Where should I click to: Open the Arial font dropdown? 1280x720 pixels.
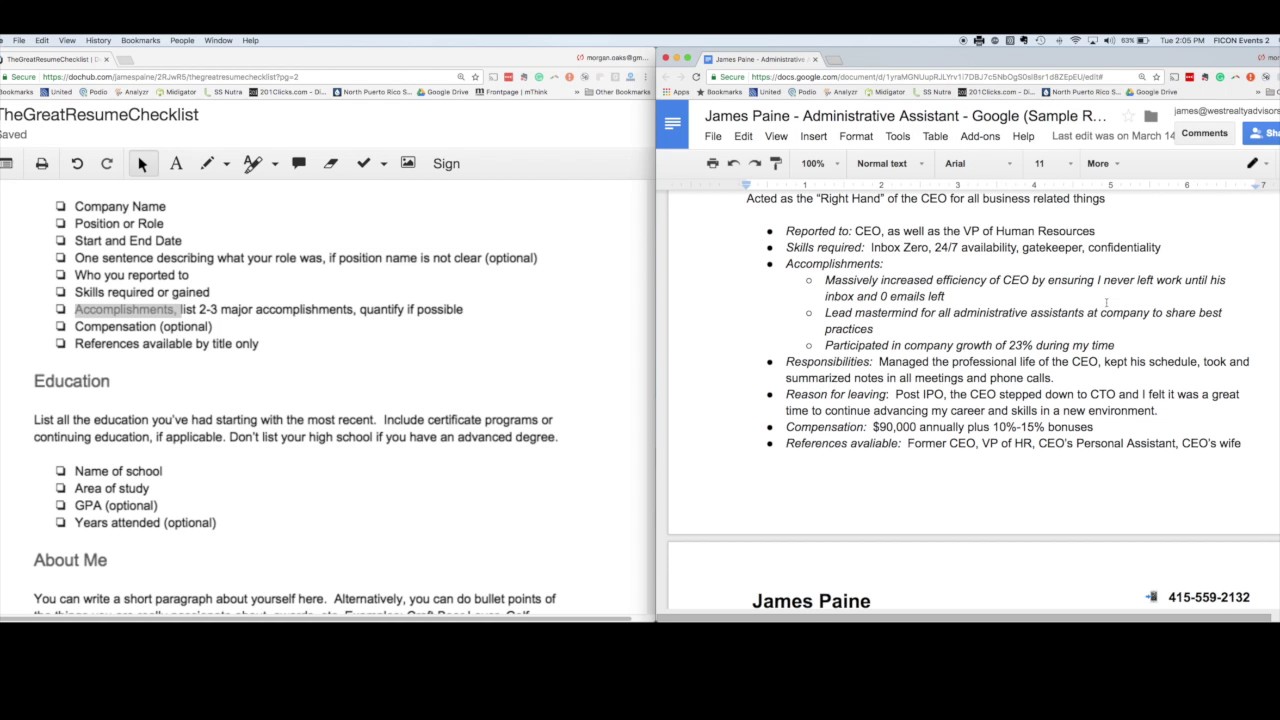979,164
